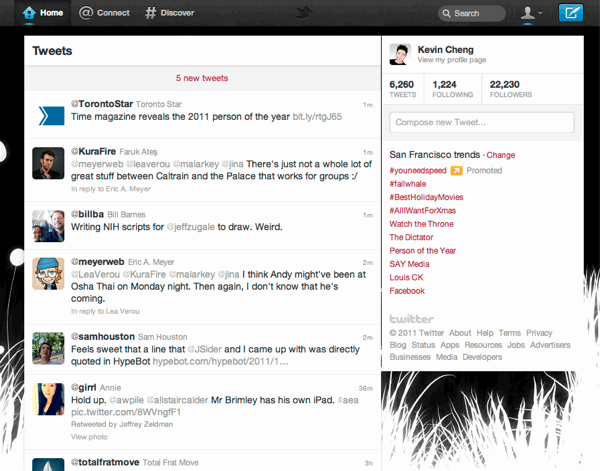Open the #AllIWantForXmas trend

tap(422, 211)
